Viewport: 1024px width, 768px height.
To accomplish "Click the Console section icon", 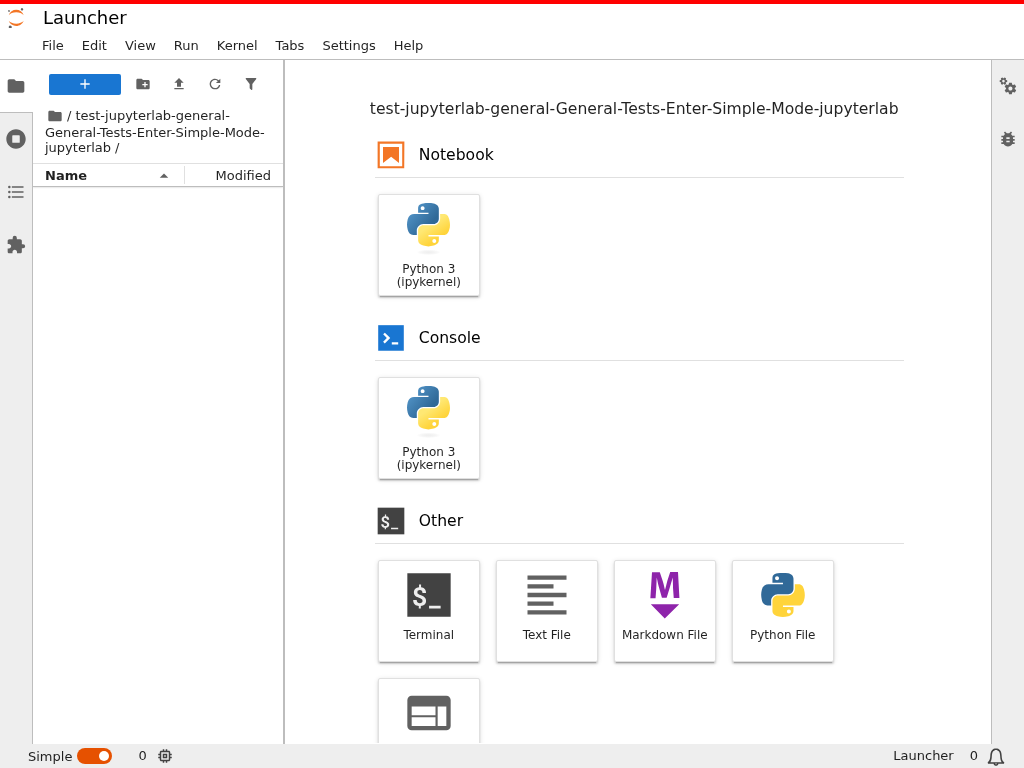I will (391, 338).
